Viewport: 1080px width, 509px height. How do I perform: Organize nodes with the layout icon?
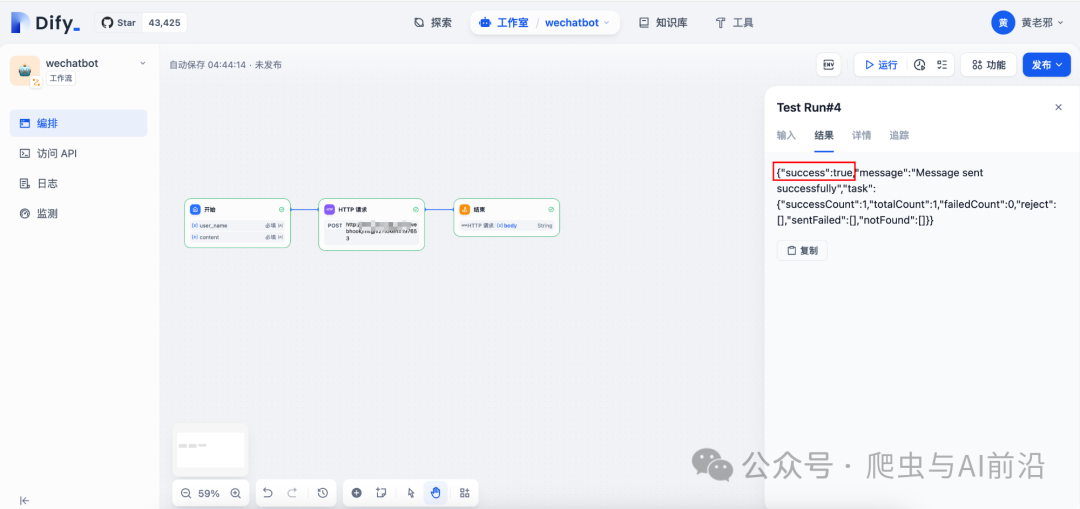click(x=464, y=493)
